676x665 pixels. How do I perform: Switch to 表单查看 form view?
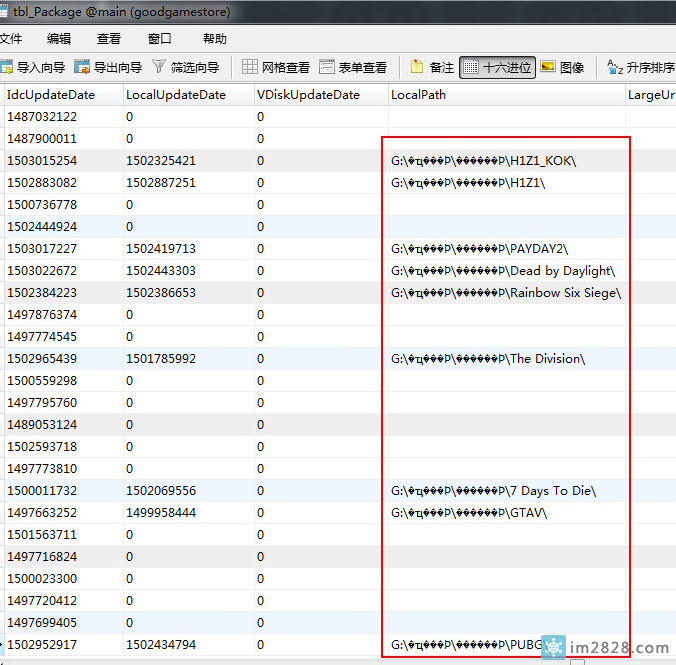[353, 68]
